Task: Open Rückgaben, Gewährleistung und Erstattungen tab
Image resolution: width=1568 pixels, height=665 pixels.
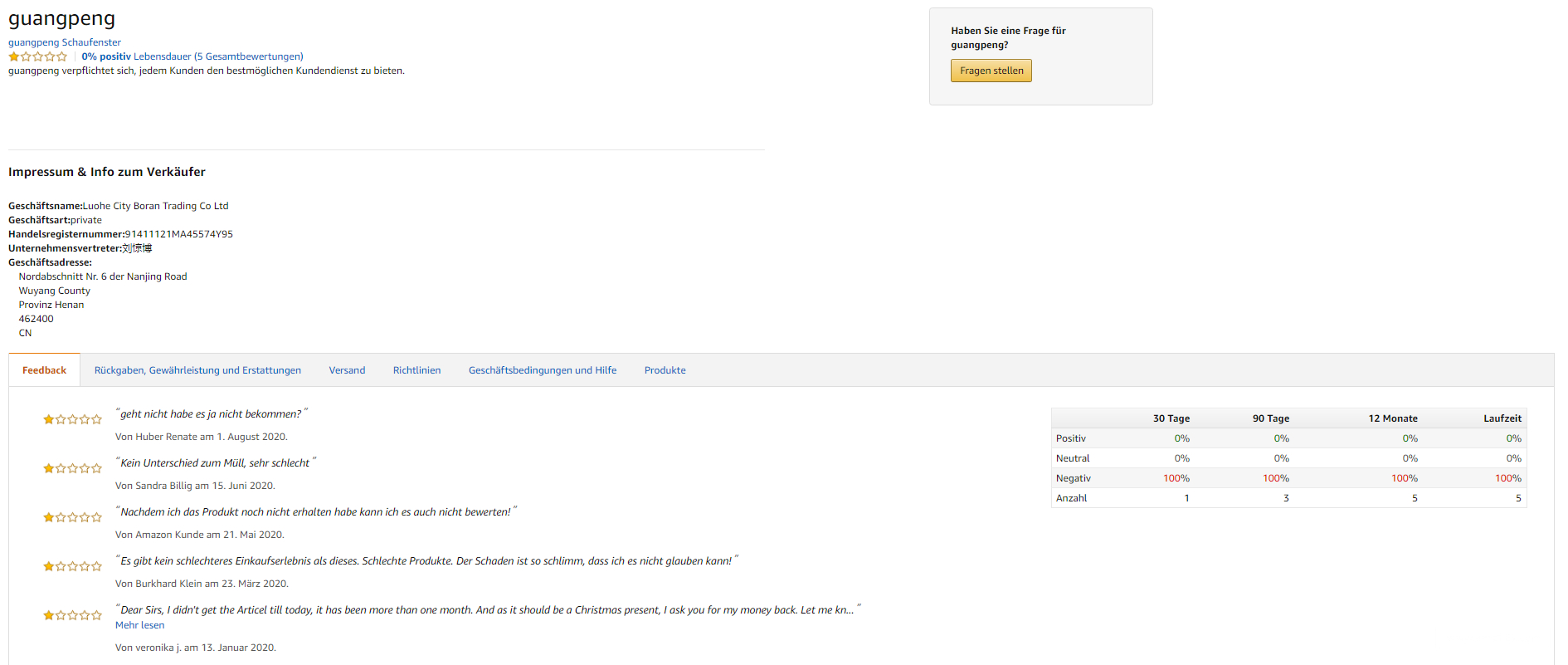Action: tap(197, 370)
